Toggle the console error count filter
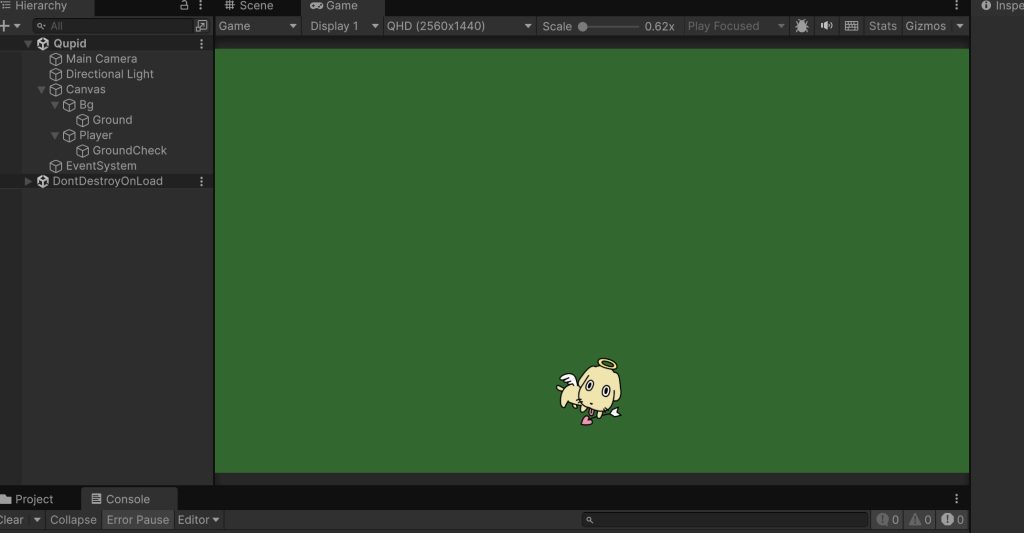The height and width of the screenshot is (533, 1024). point(954,520)
